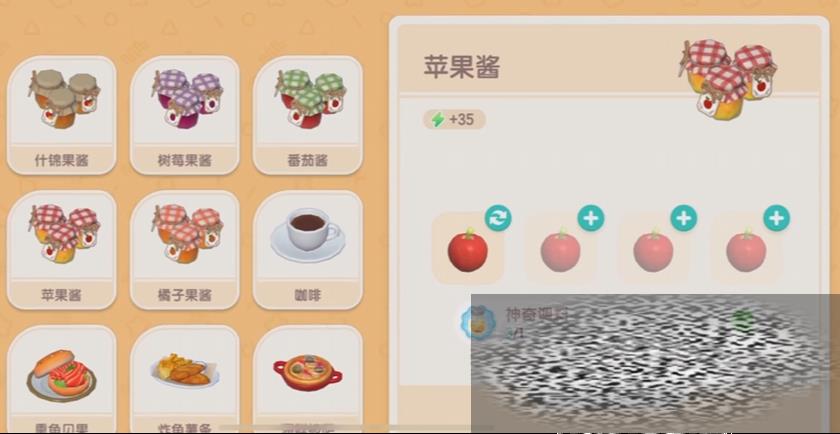Hit the plus on the last apple slot
This screenshot has width=840, height=434.
776,219
